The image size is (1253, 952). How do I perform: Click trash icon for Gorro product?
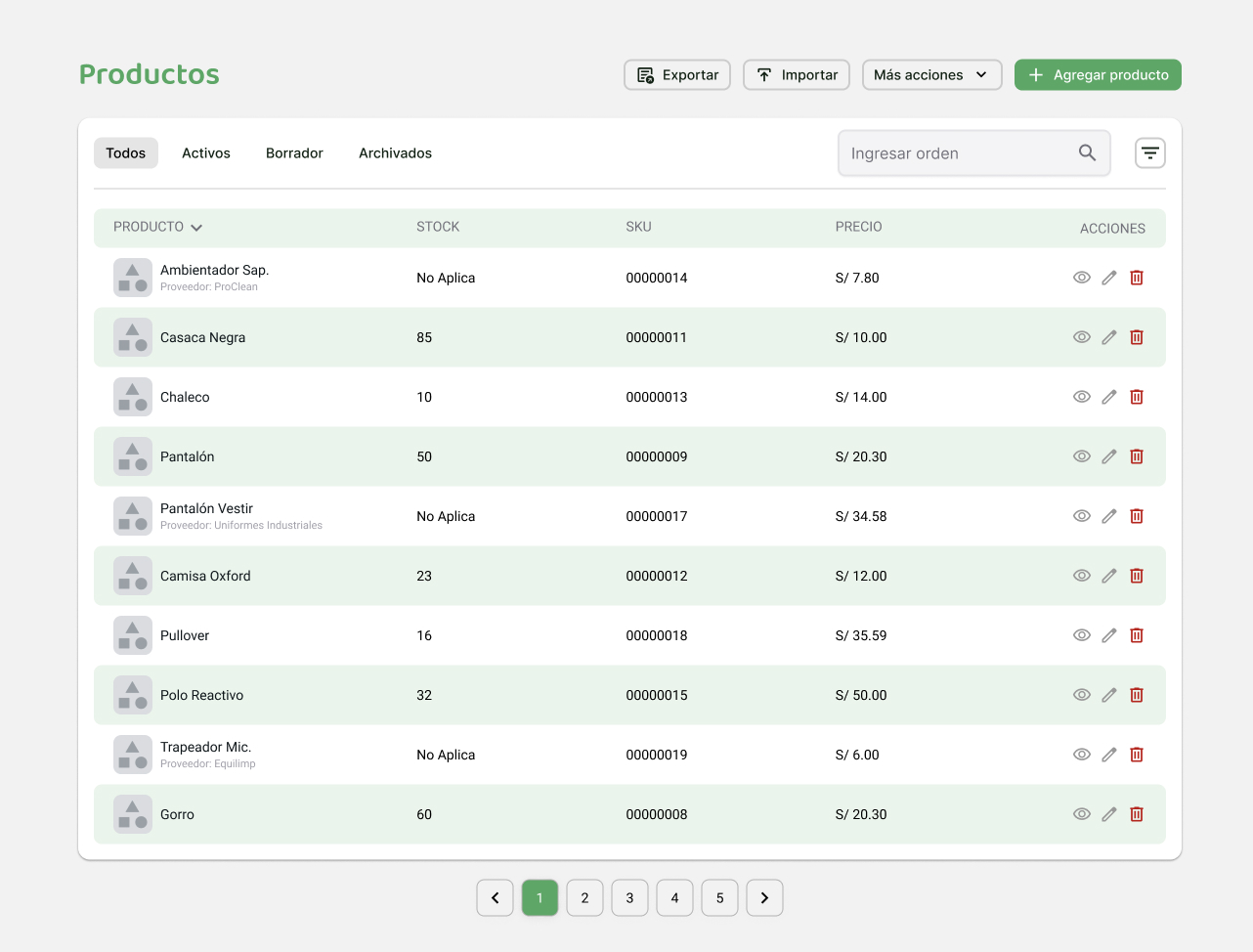coord(1137,814)
